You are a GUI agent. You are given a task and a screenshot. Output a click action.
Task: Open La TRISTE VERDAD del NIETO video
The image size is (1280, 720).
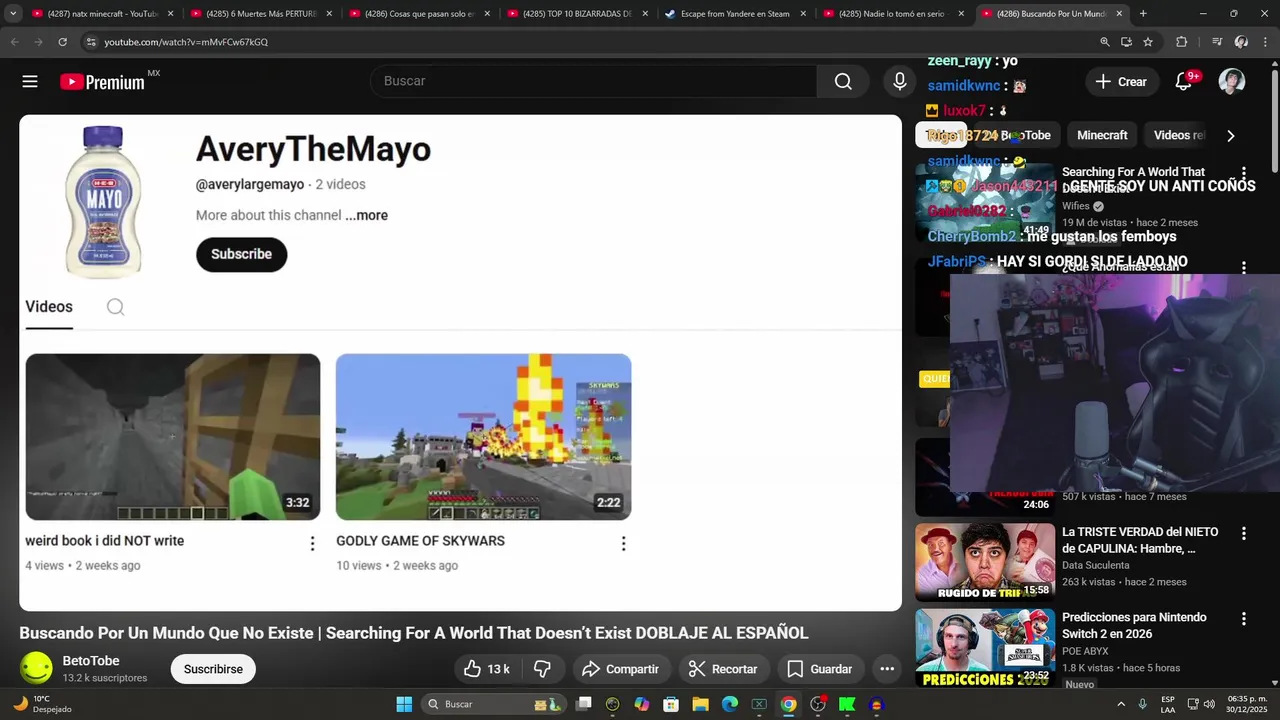(1140, 540)
